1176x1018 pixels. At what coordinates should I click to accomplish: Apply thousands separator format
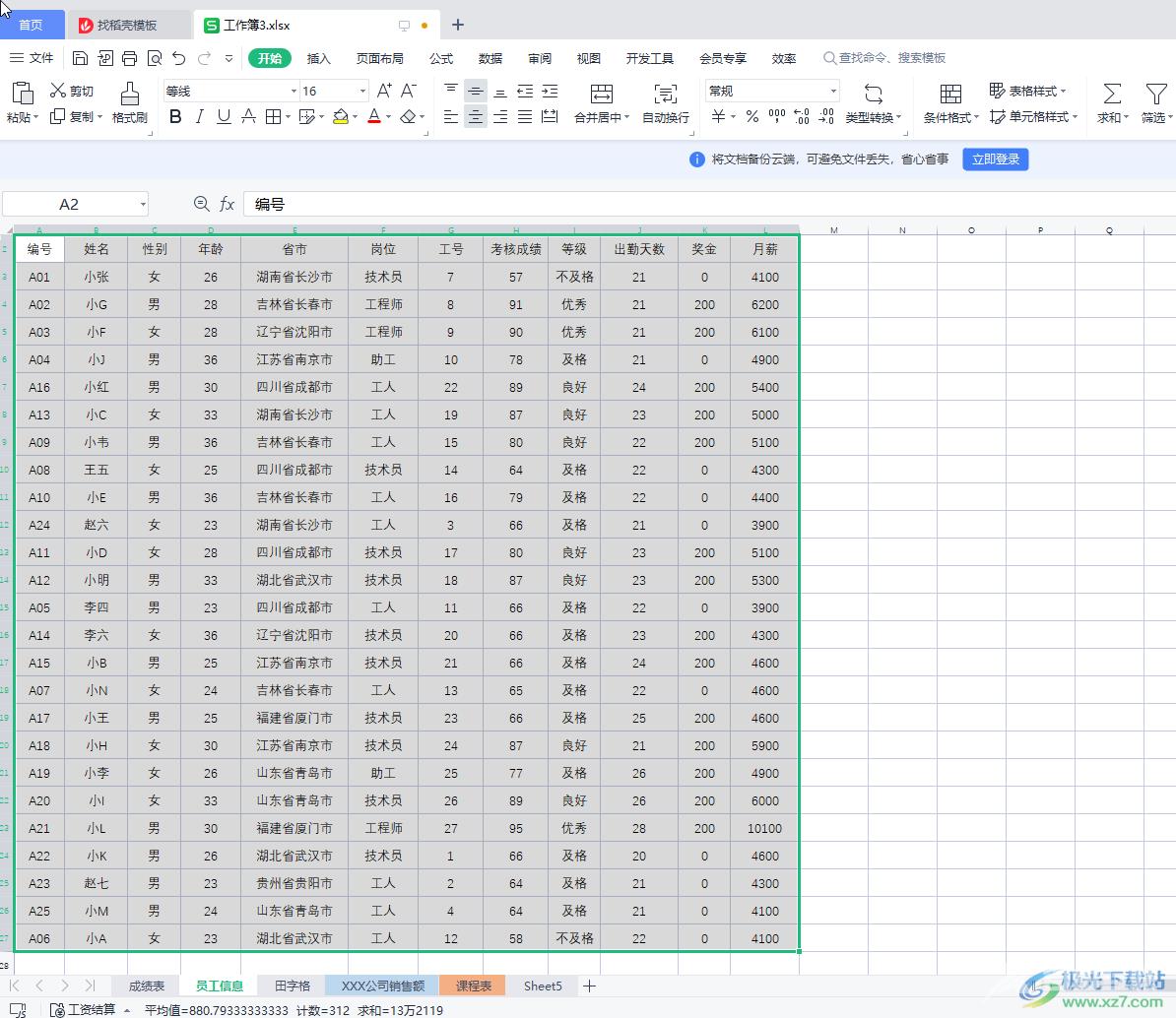(x=777, y=116)
